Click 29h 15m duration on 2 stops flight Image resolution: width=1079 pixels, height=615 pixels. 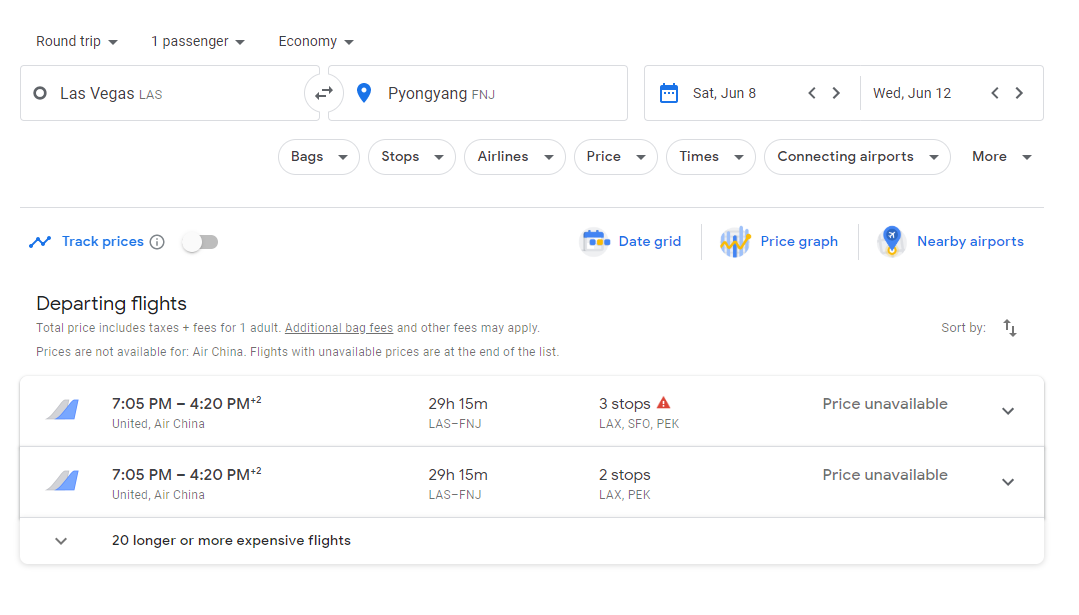tap(458, 475)
